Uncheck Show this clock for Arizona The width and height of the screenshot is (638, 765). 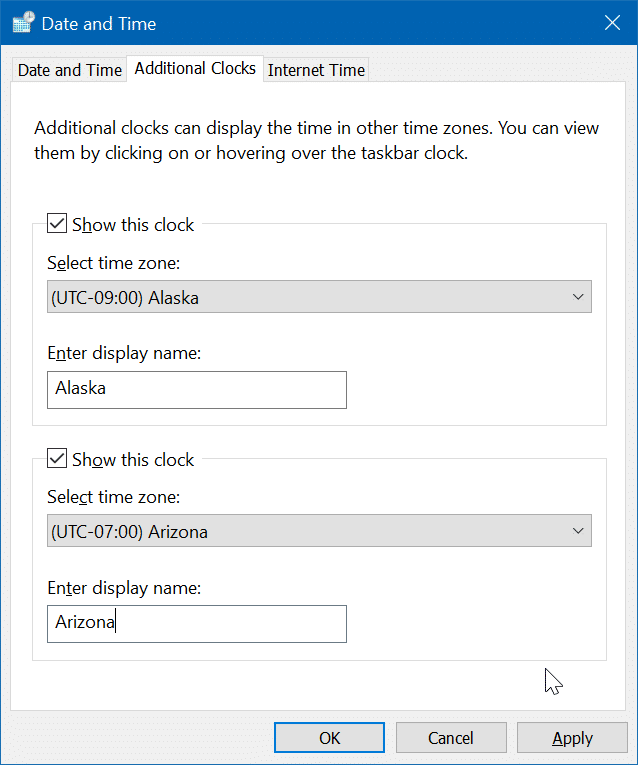point(57,459)
